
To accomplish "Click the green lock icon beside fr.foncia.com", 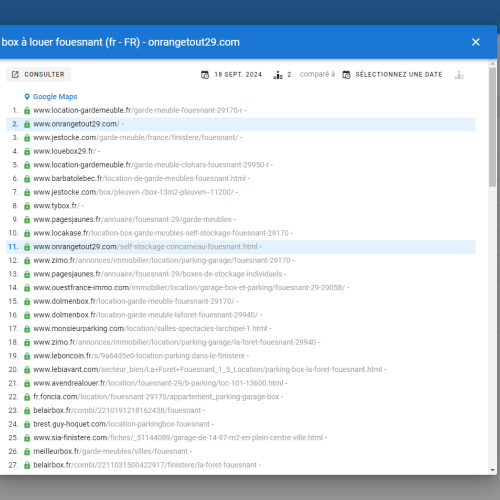I will tap(27, 397).
